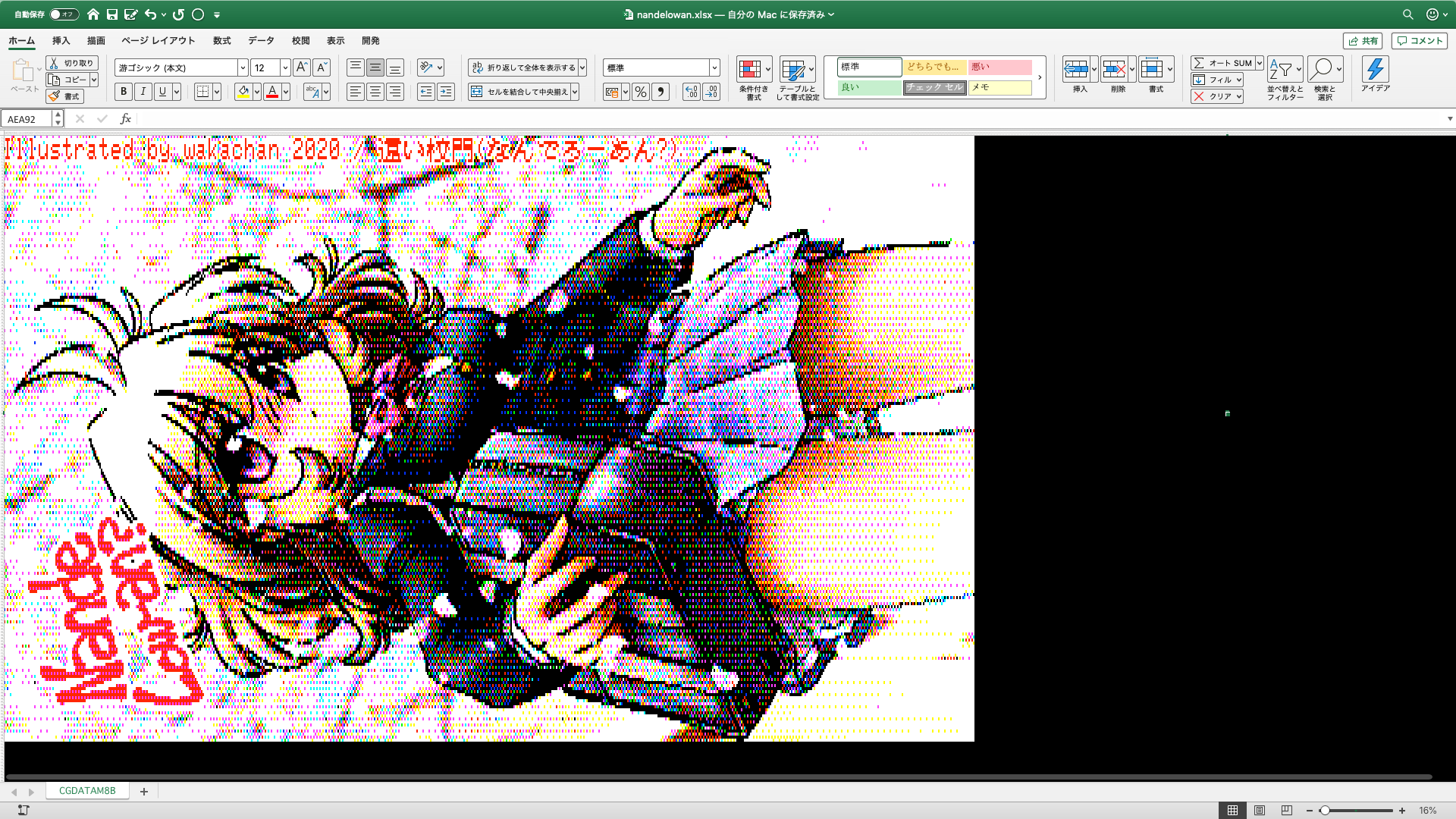Open the font size dropdown
1456x819 pixels.
coord(285,67)
